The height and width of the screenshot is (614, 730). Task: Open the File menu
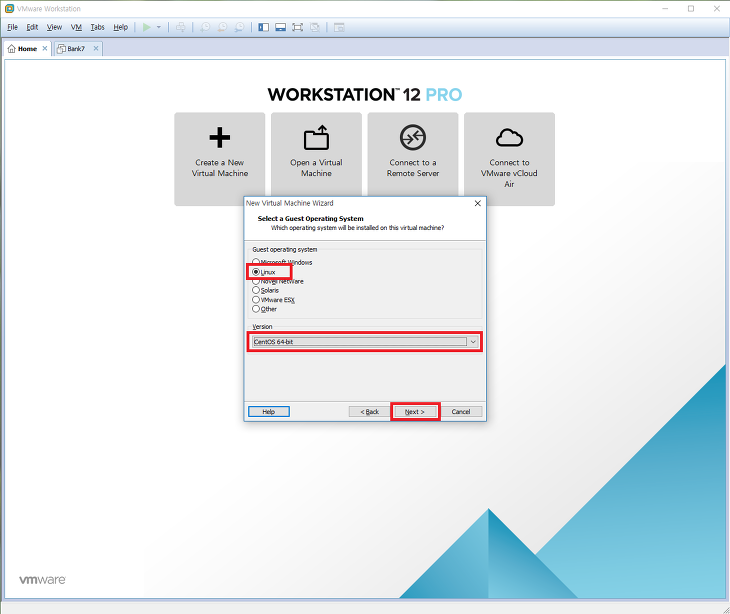click(x=13, y=27)
